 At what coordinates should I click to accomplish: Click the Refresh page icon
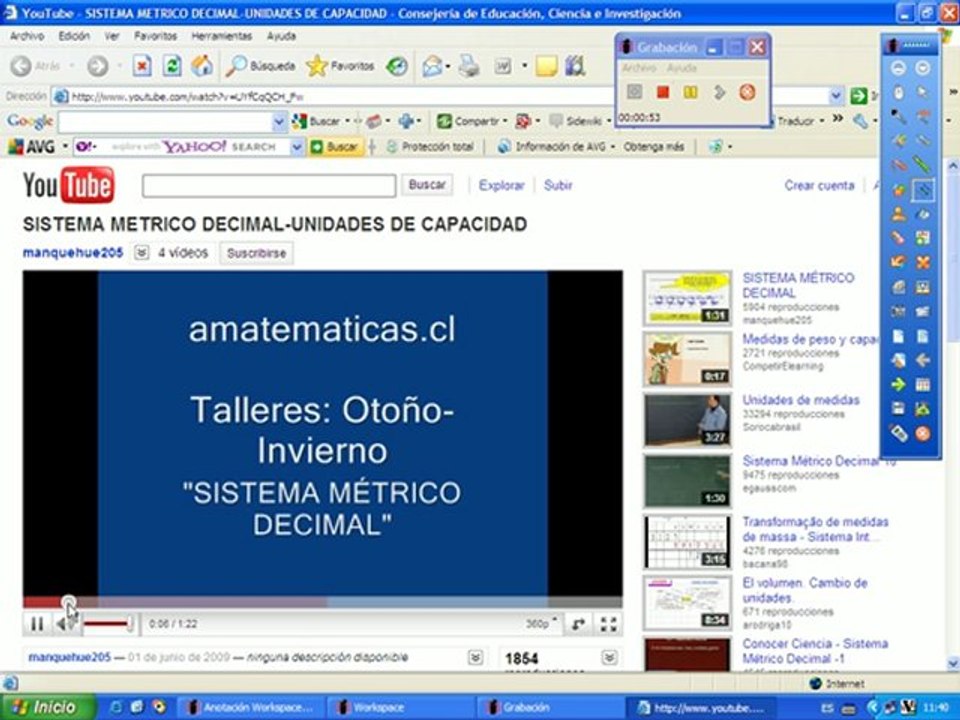[x=172, y=66]
